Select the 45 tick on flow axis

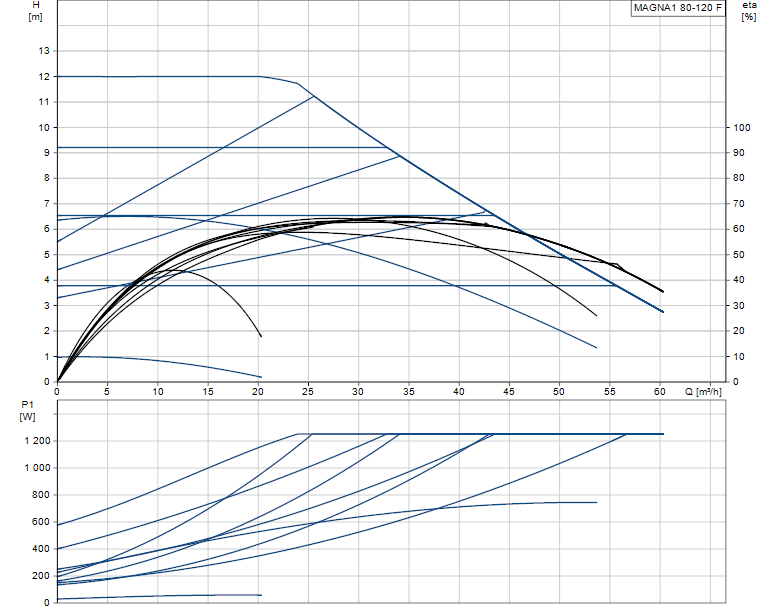(x=509, y=392)
